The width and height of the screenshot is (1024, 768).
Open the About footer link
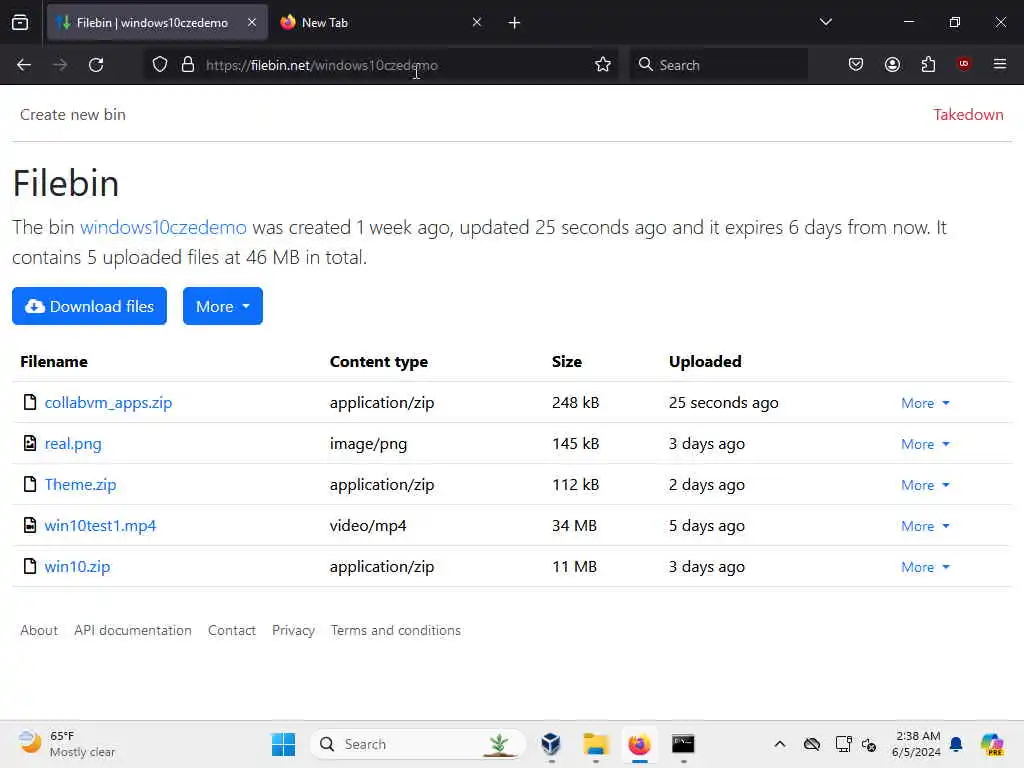(39, 630)
